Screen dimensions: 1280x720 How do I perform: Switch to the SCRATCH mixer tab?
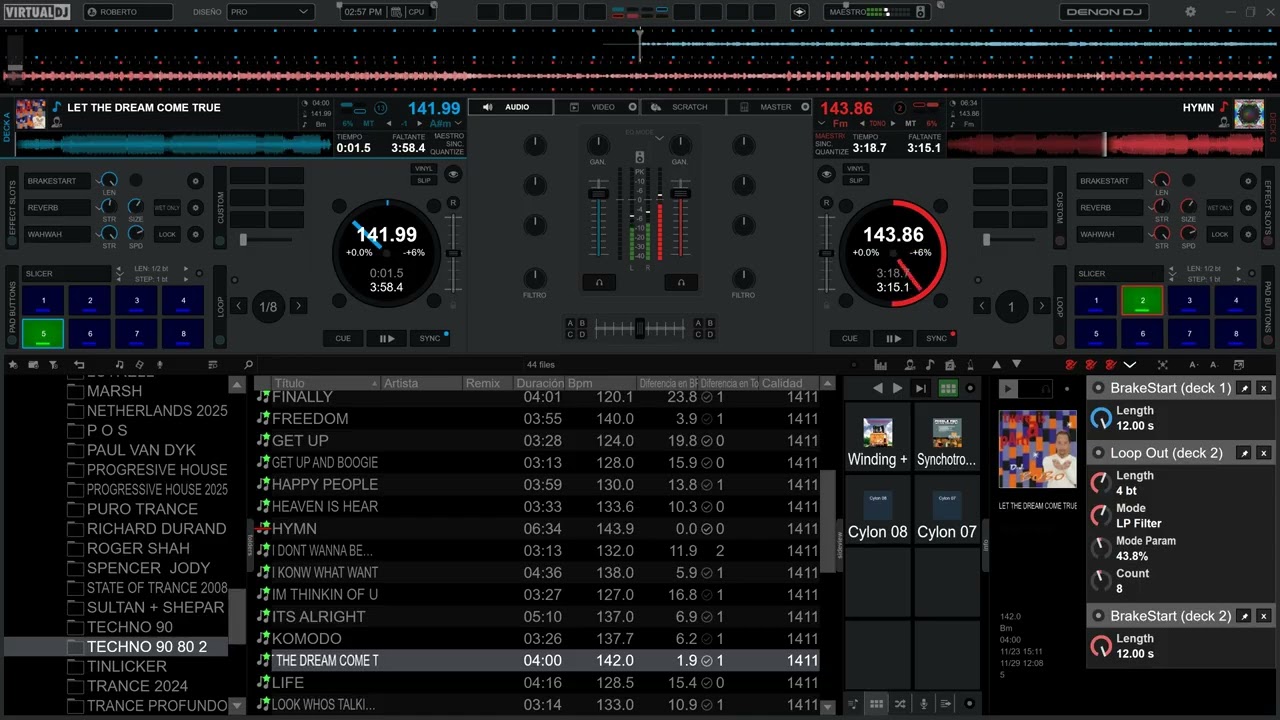(683, 107)
